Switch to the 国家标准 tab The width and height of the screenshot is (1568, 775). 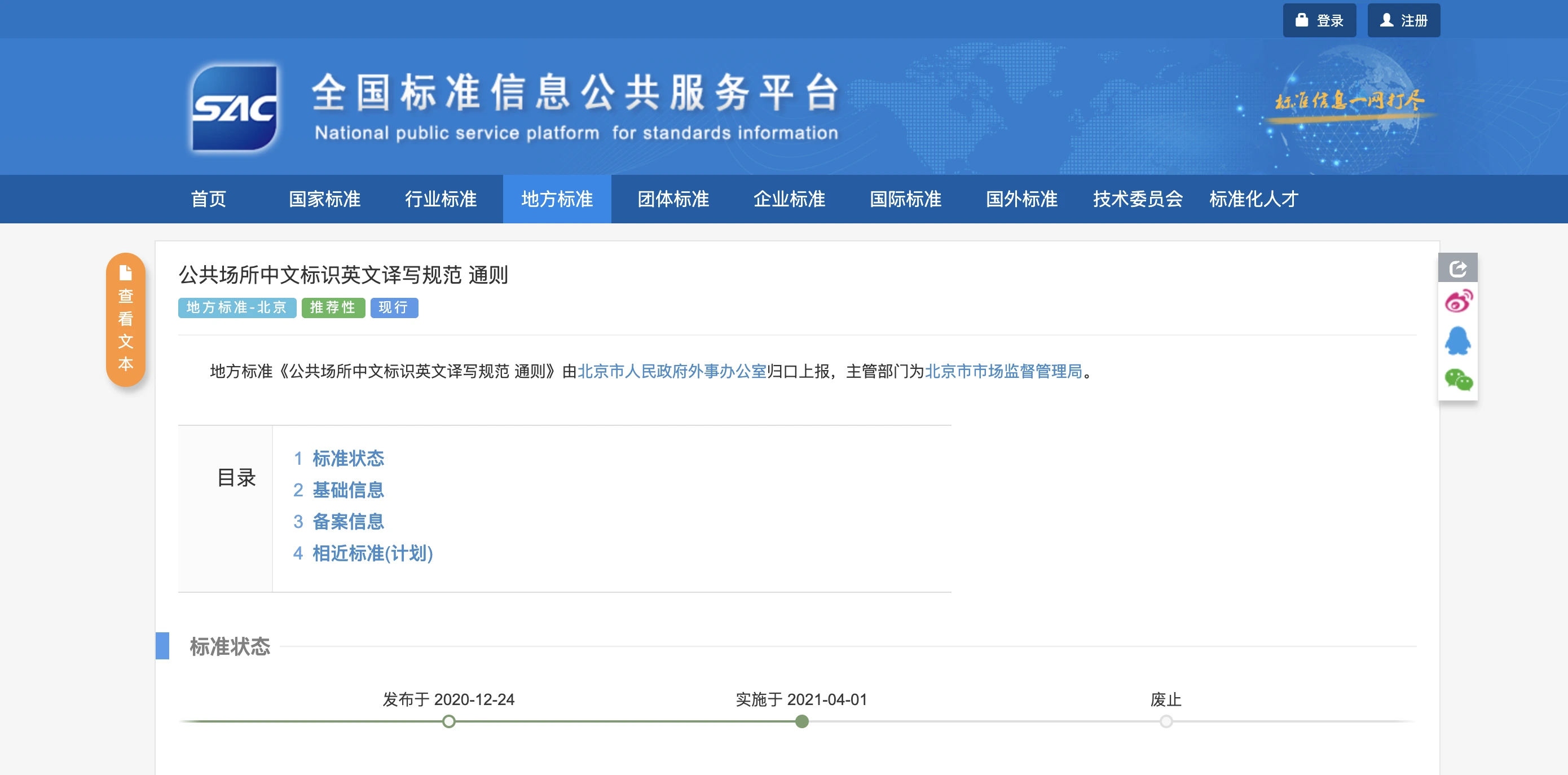coord(324,199)
